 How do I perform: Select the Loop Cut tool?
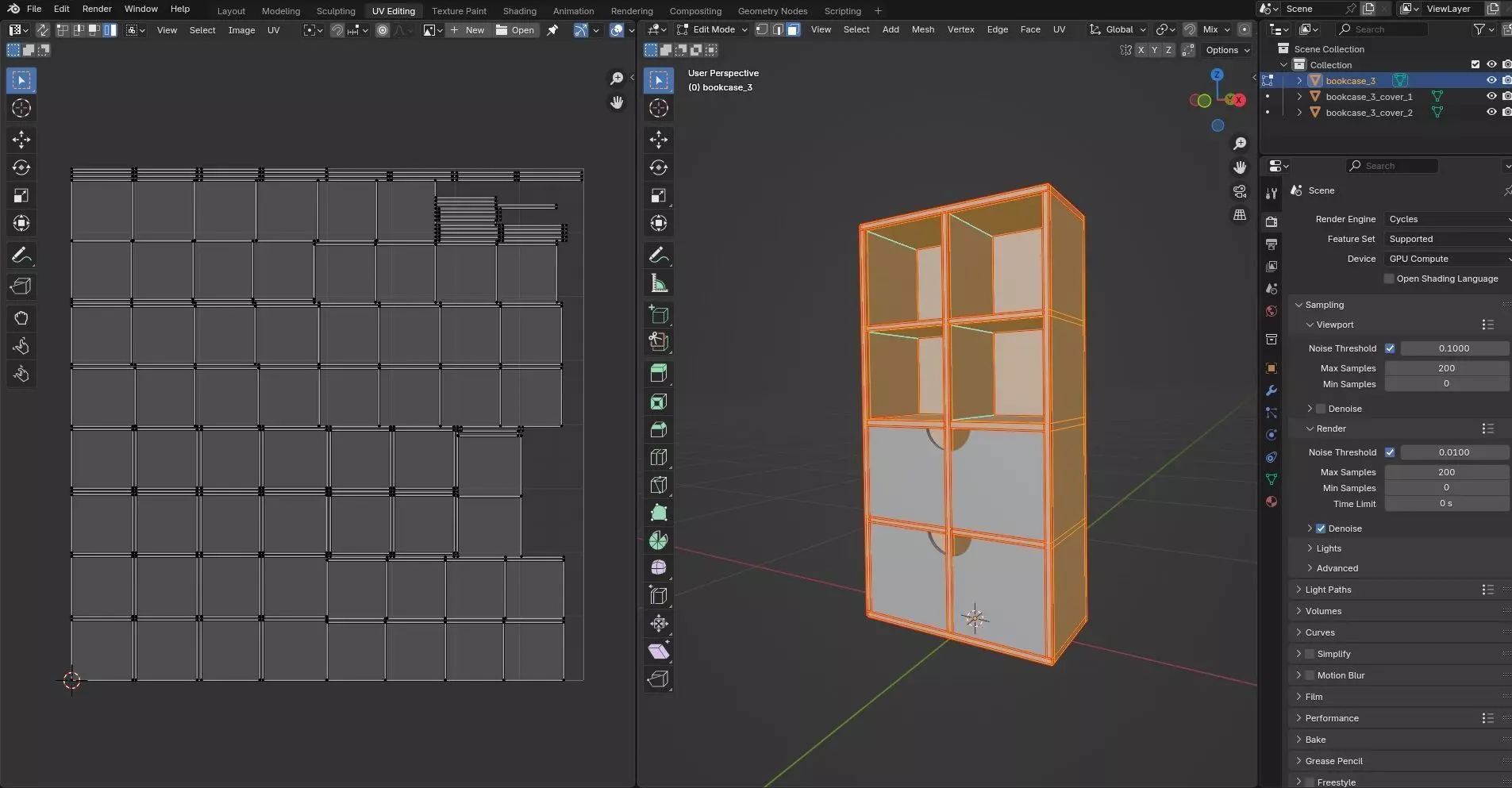coord(659,457)
